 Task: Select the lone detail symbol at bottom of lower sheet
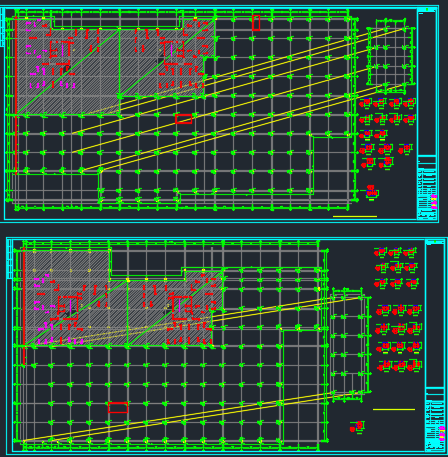point(357,427)
